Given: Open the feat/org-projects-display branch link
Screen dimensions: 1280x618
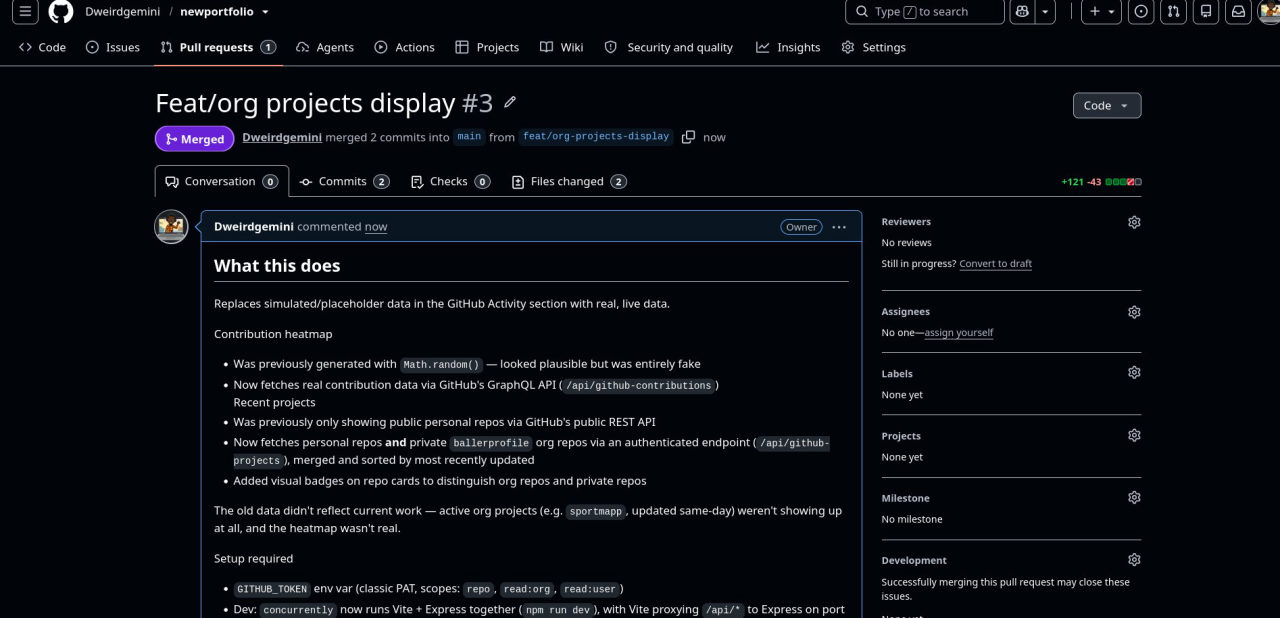Looking at the screenshot, I should pos(595,137).
